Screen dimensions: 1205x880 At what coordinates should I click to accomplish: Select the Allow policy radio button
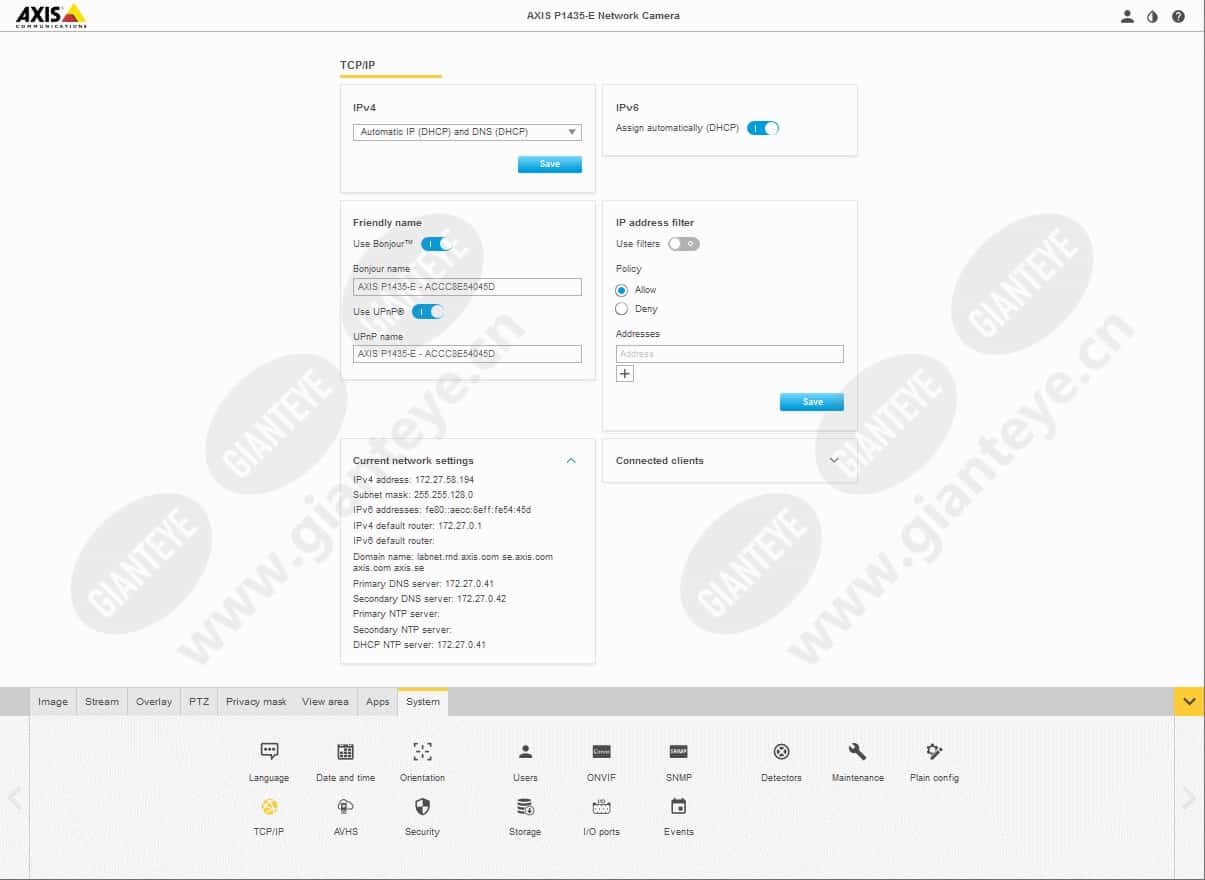tap(622, 290)
